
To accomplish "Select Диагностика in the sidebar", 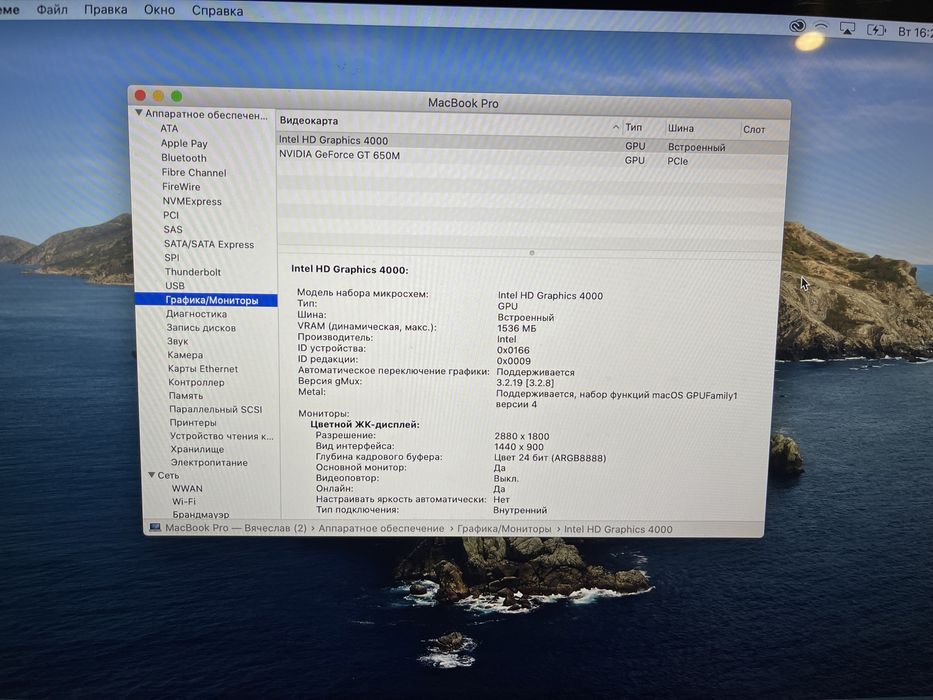I will pyautogui.click(x=196, y=314).
